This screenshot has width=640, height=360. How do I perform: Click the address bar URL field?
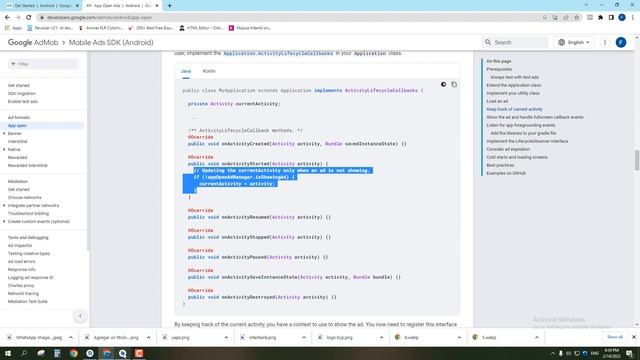[x=286, y=18]
